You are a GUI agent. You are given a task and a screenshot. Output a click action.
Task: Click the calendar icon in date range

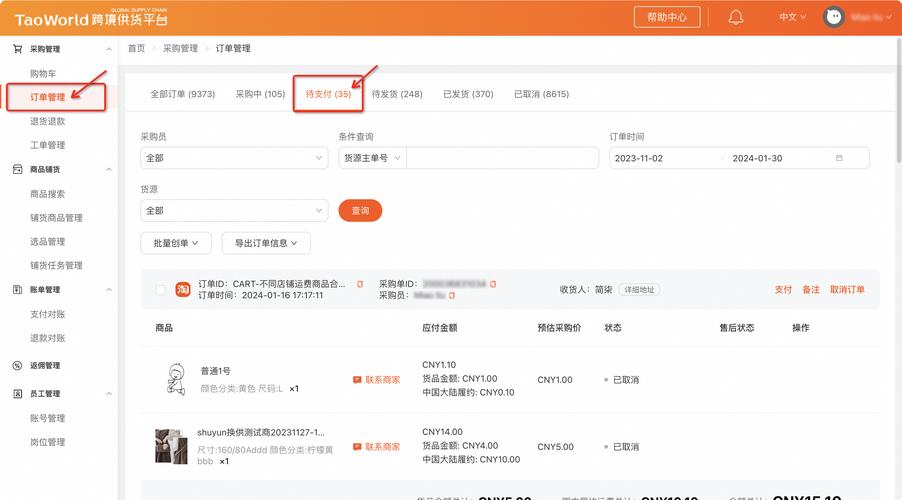click(839, 158)
